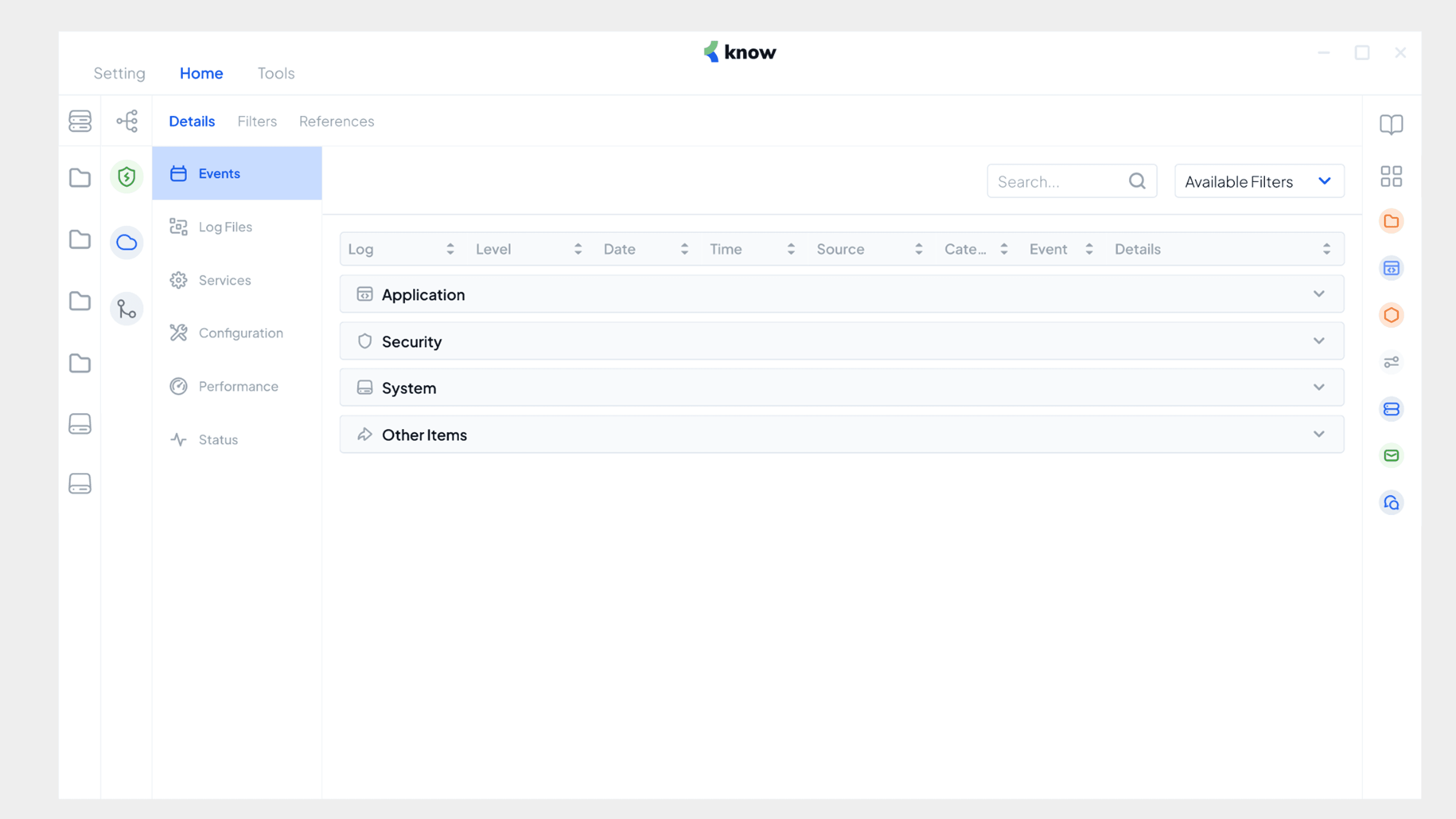Image resolution: width=1456 pixels, height=819 pixels.
Task: Select the green shield security icon
Action: 127,177
